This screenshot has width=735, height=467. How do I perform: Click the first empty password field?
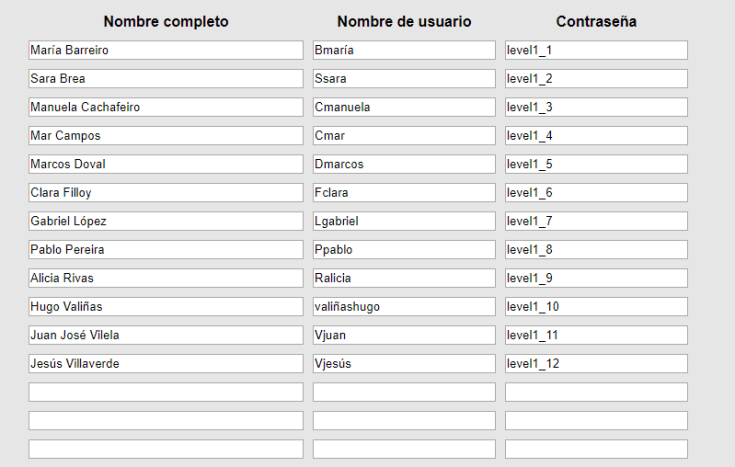pyautogui.click(x=596, y=392)
